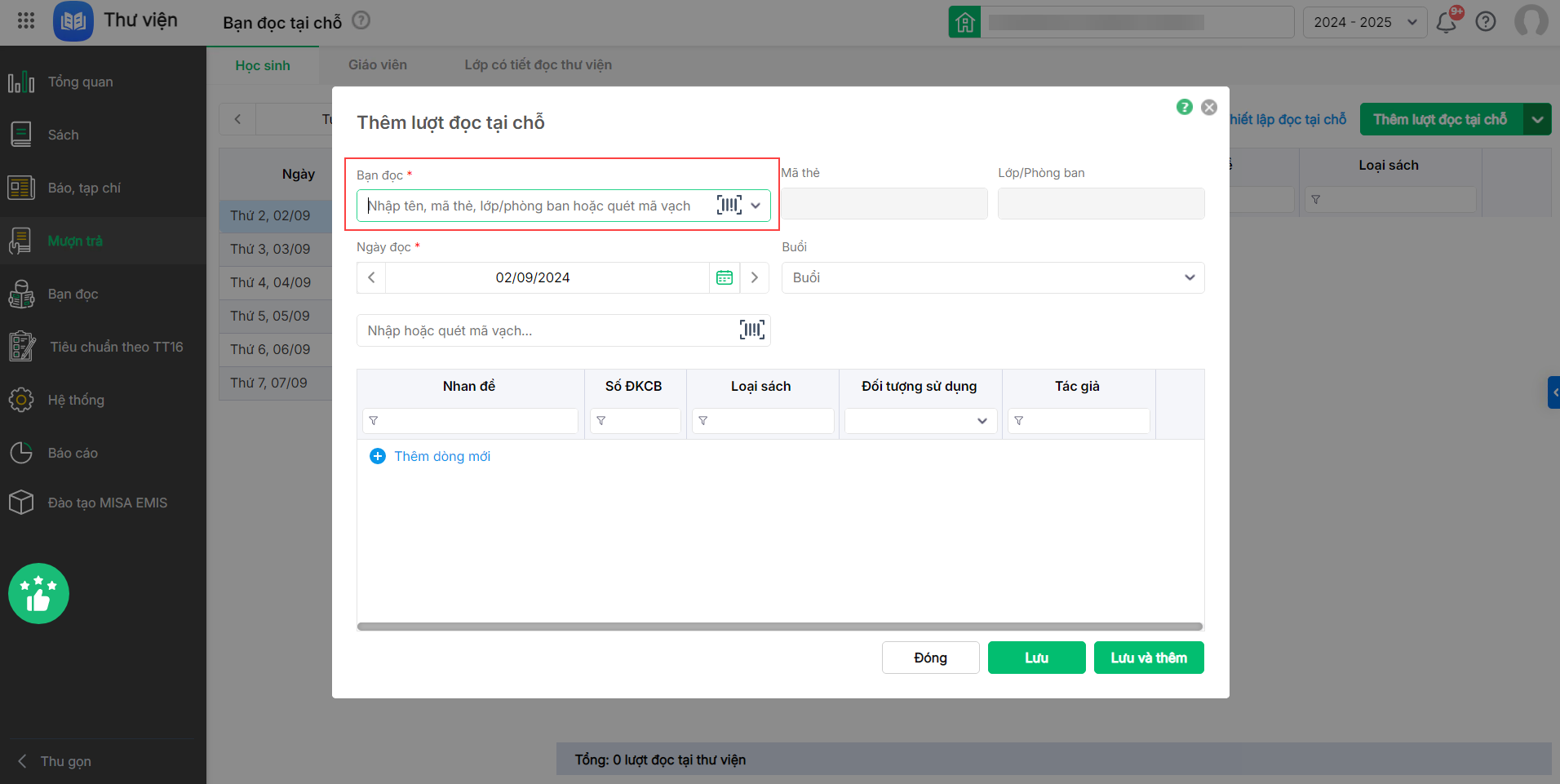Switch to Lớp có tiết đọc thư viện tab

pyautogui.click(x=538, y=65)
